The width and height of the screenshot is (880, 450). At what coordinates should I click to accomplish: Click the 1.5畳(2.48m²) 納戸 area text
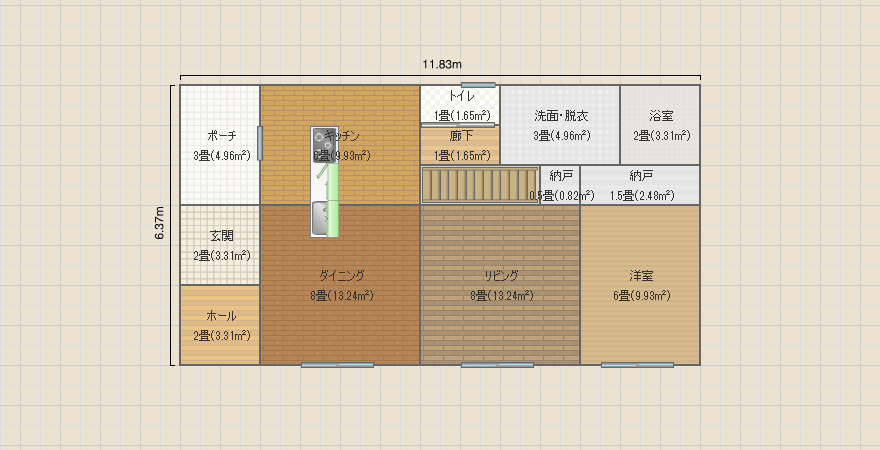pos(642,196)
